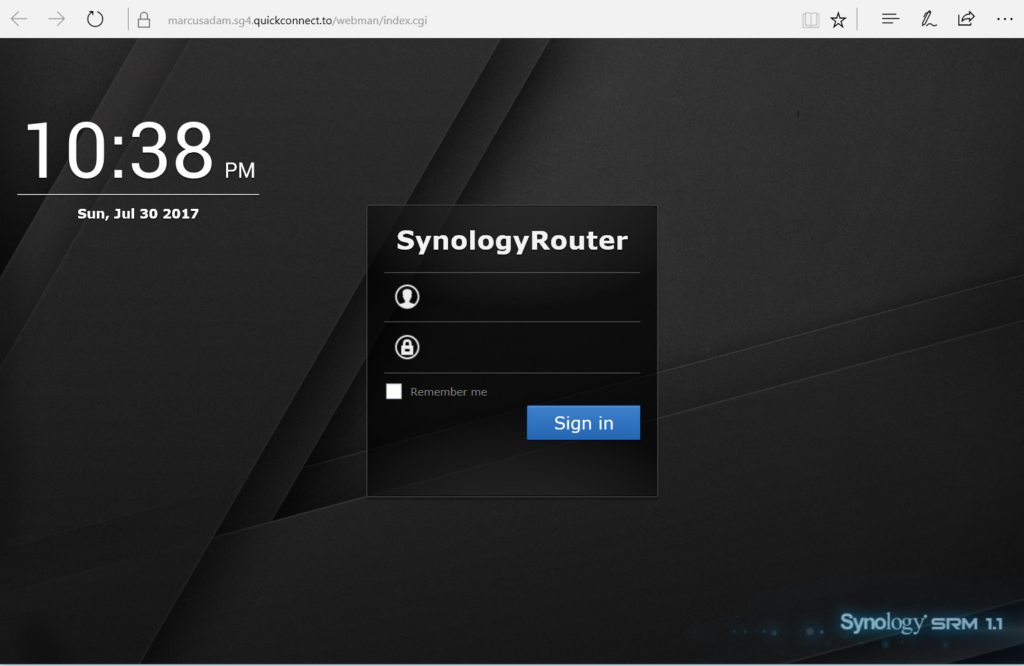Click the SynologyRouter title text

[512, 241]
